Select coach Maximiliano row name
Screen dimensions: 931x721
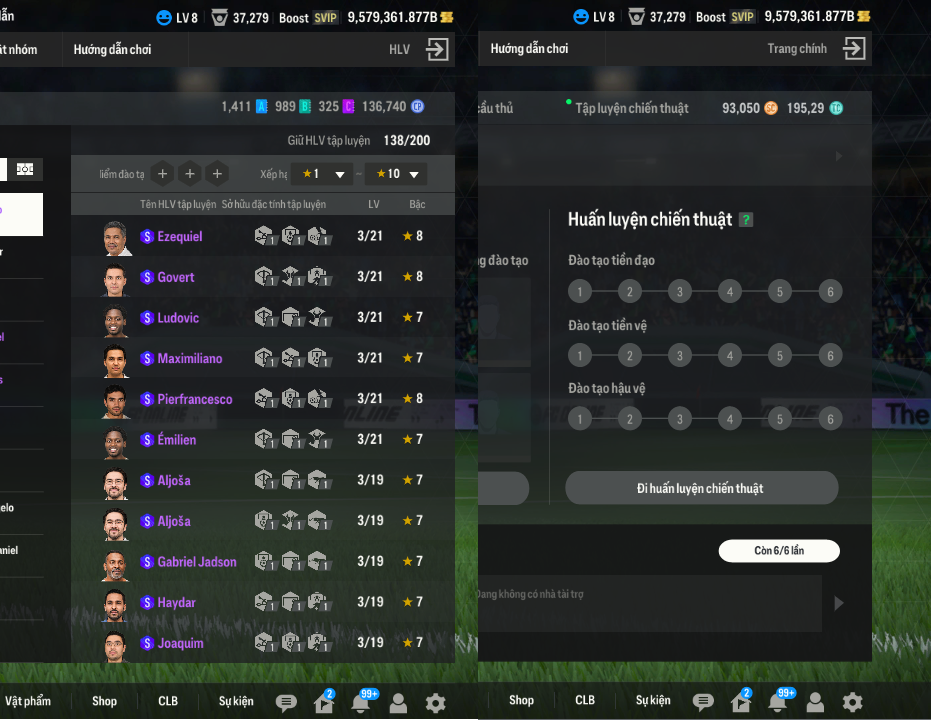[189, 358]
